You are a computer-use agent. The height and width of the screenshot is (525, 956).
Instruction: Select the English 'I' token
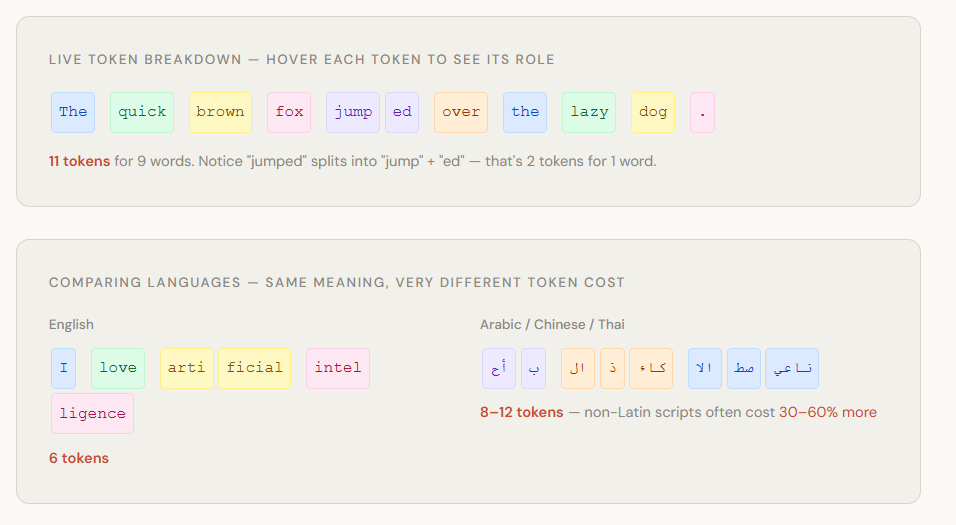[63, 368]
